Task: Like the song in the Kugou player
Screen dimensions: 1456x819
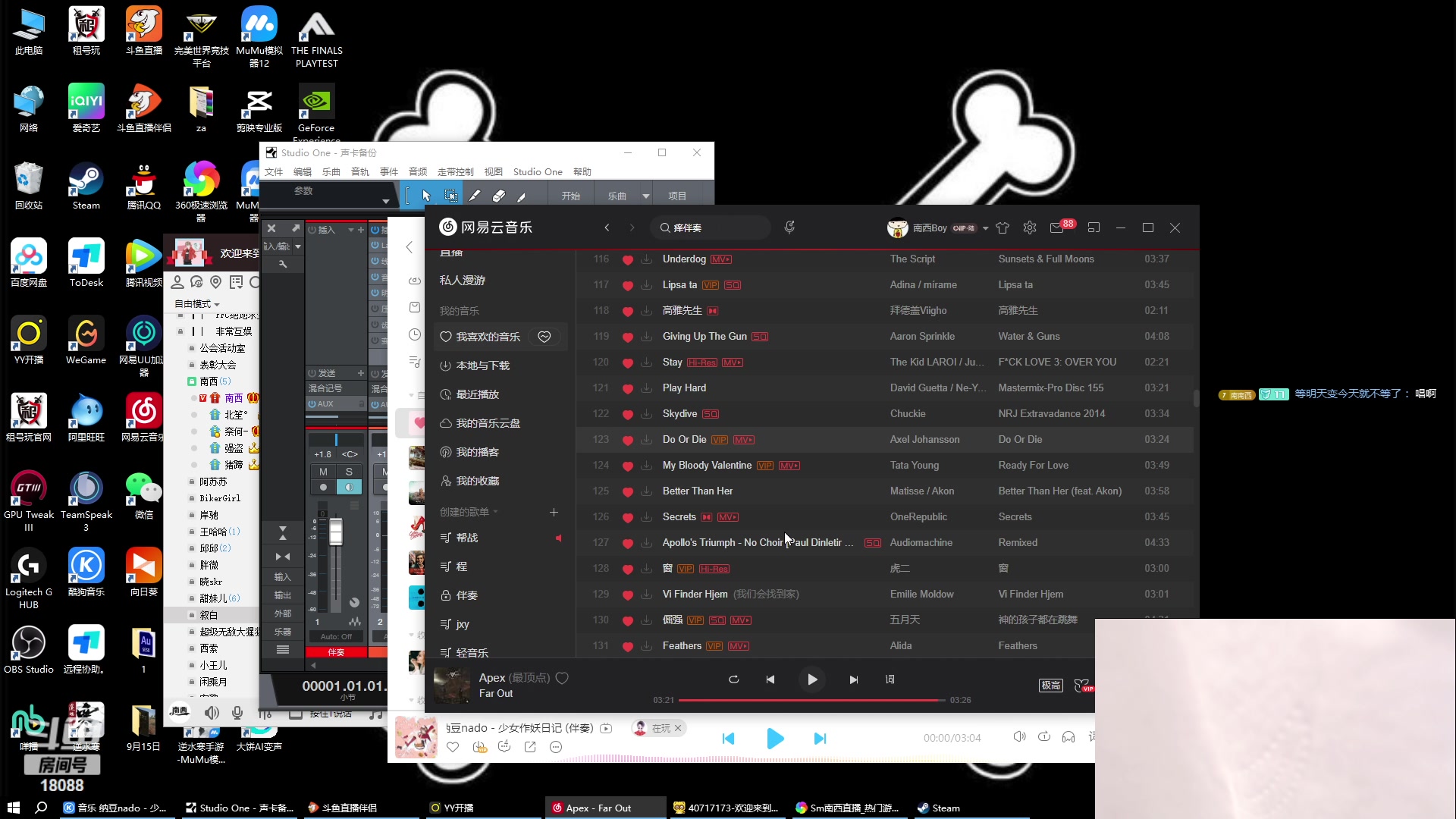Action: [x=453, y=747]
